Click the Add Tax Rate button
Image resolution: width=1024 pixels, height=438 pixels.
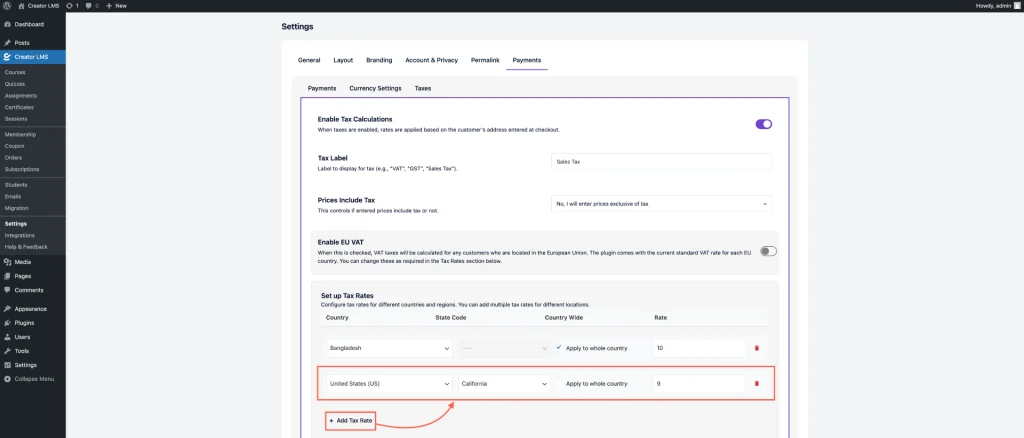click(x=350, y=421)
